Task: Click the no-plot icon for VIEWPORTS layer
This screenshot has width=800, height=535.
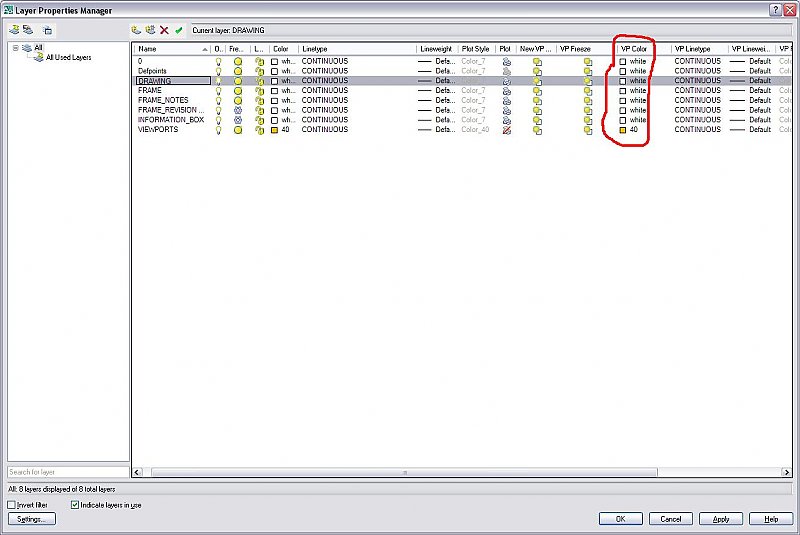Action: click(x=507, y=130)
